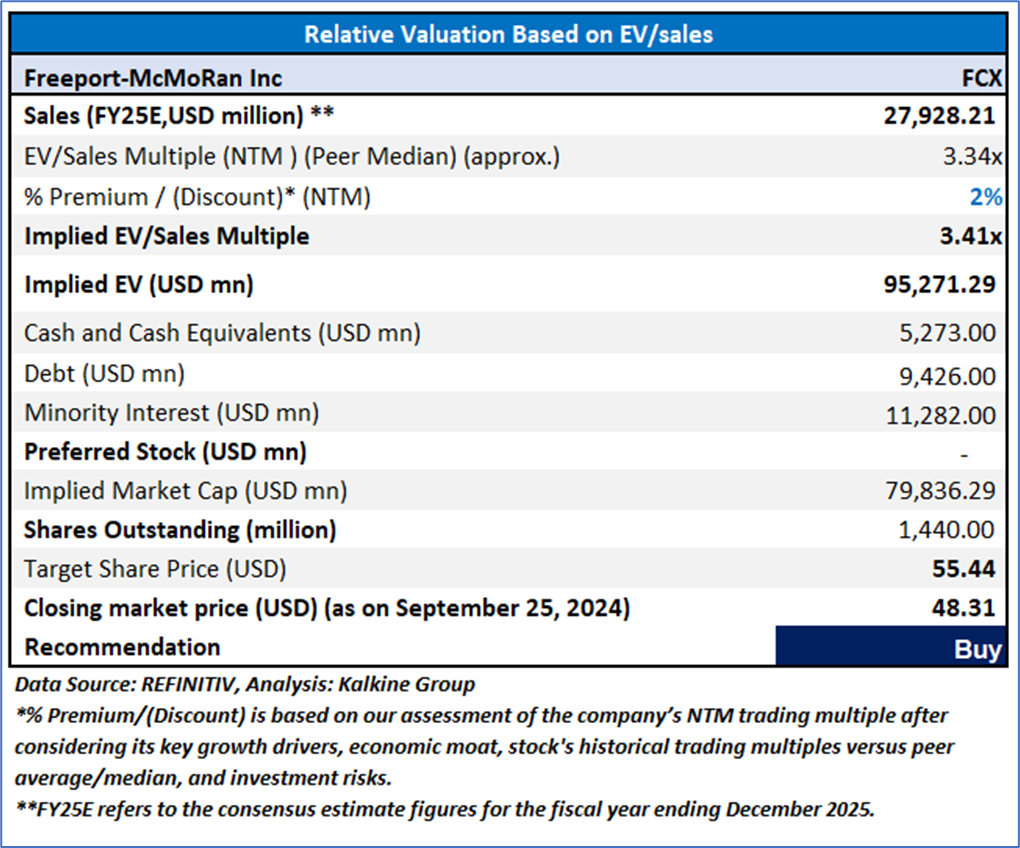Click the debt value 9,426.00

pos(947,377)
